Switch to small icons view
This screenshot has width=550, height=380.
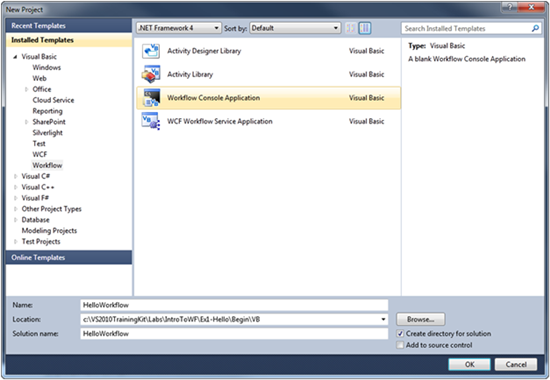[350, 28]
